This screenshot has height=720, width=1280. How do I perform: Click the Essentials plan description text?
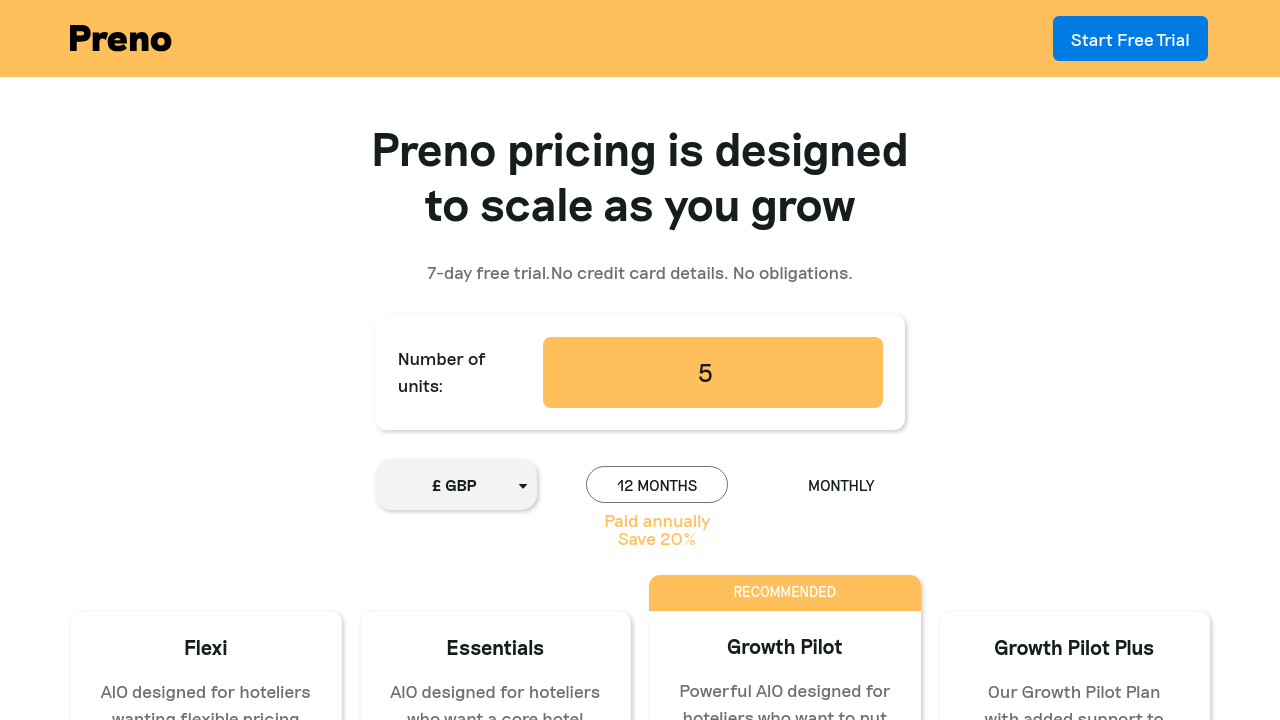(495, 702)
